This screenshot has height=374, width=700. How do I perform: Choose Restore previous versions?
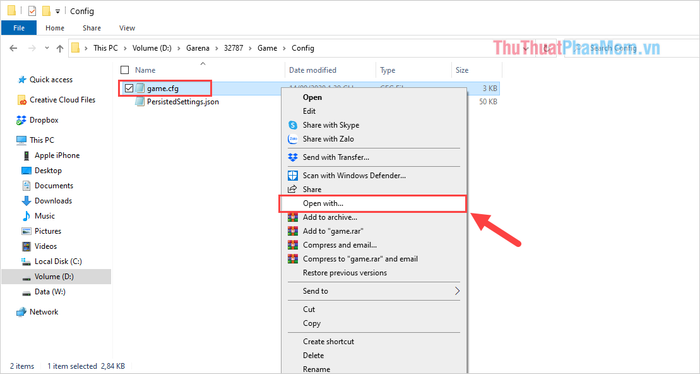[345, 273]
